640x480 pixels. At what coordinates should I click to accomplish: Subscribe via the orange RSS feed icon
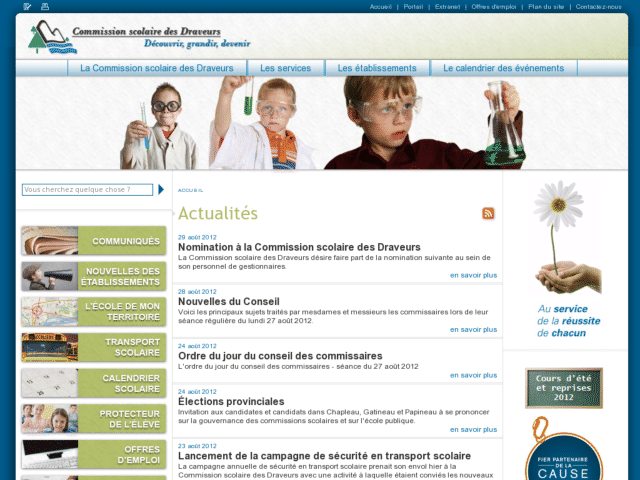[488, 213]
